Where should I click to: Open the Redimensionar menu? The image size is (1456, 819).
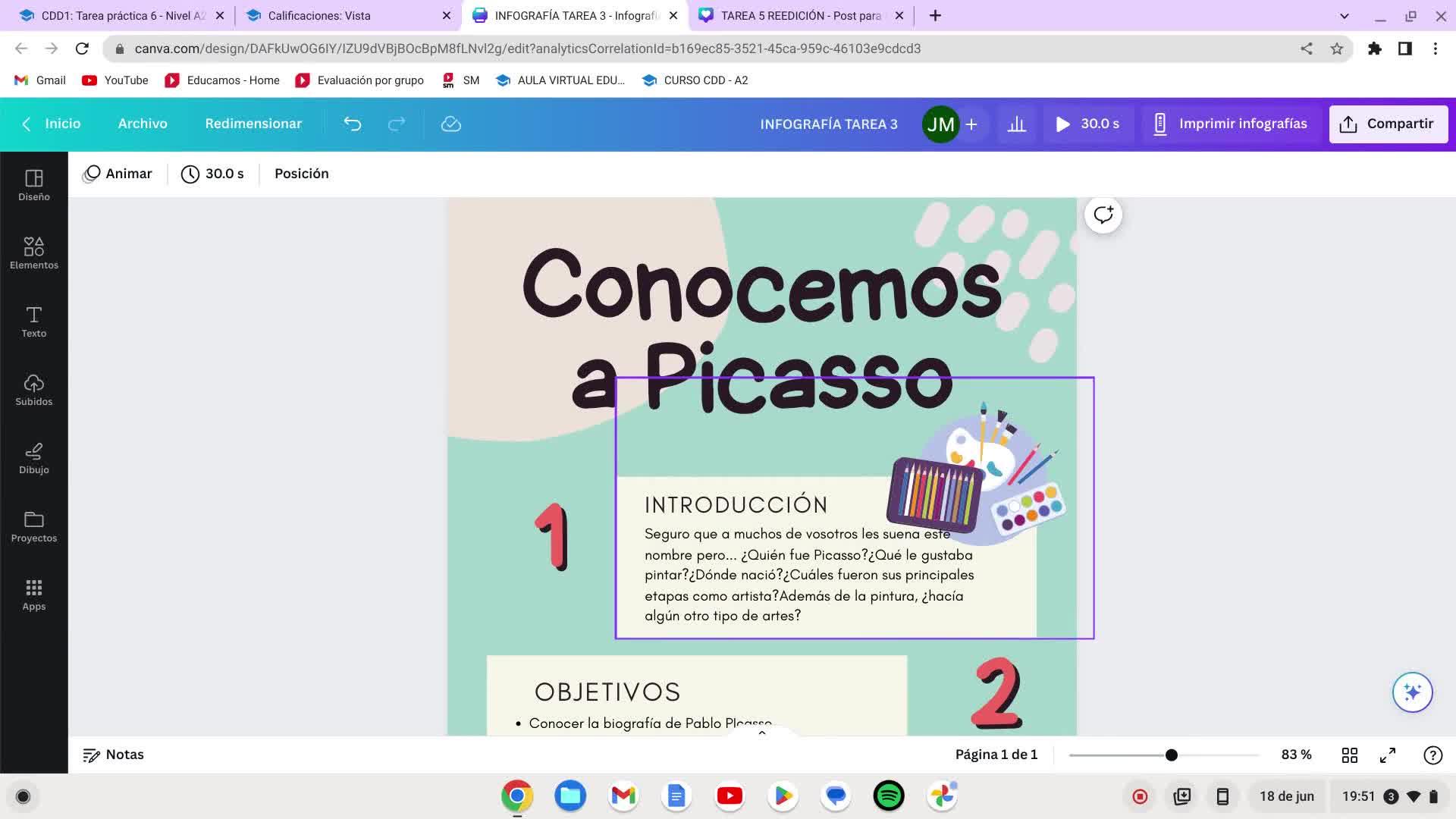pyautogui.click(x=253, y=124)
